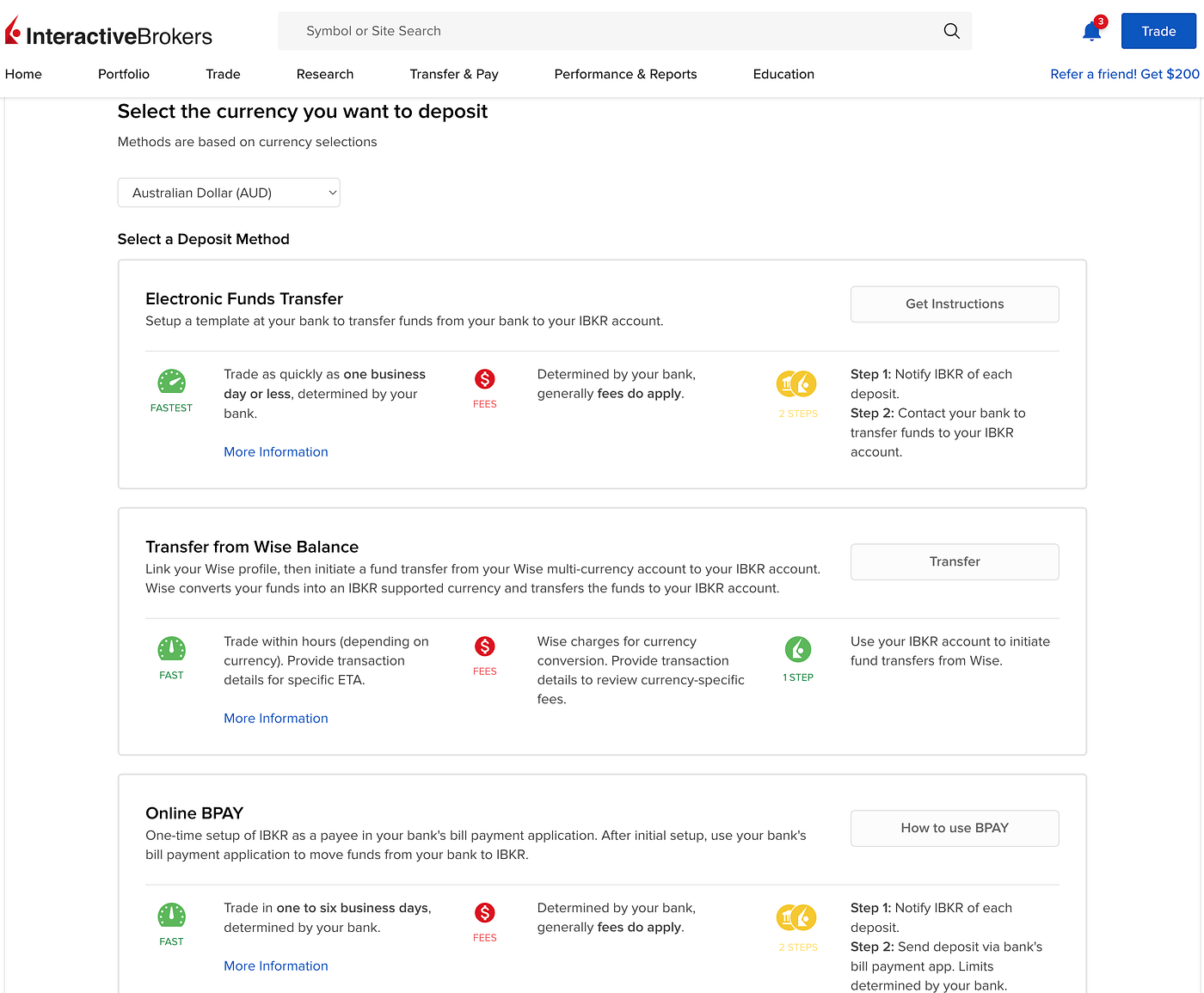1204x993 pixels.
Task: Click the search magnifier icon
Action: [x=951, y=31]
